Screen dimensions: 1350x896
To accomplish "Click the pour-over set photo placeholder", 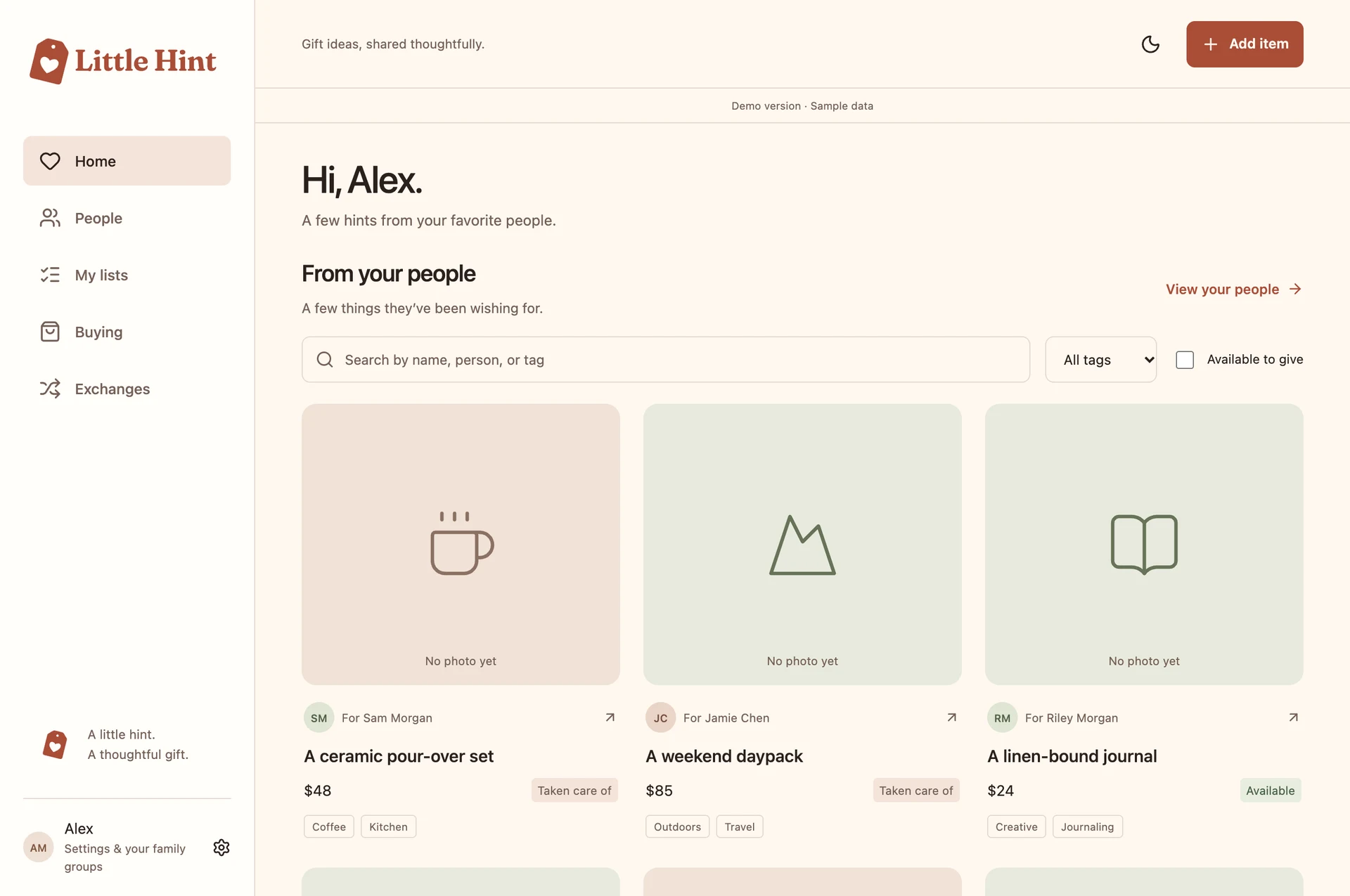I will click(x=461, y=544).
